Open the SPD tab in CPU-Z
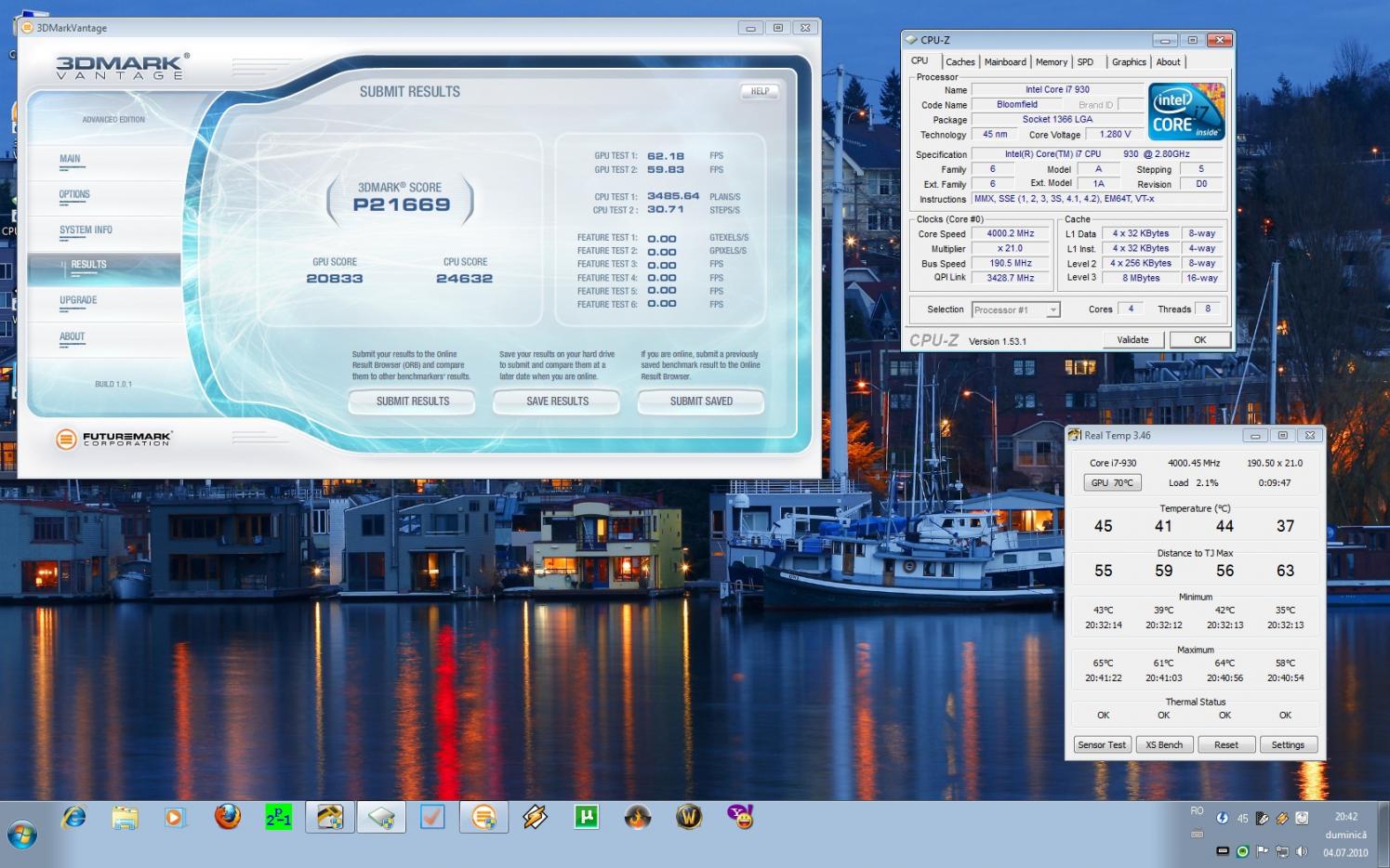Viewport: 1390px width, 868px height. pyautogui.click(x=1085, y=62)
